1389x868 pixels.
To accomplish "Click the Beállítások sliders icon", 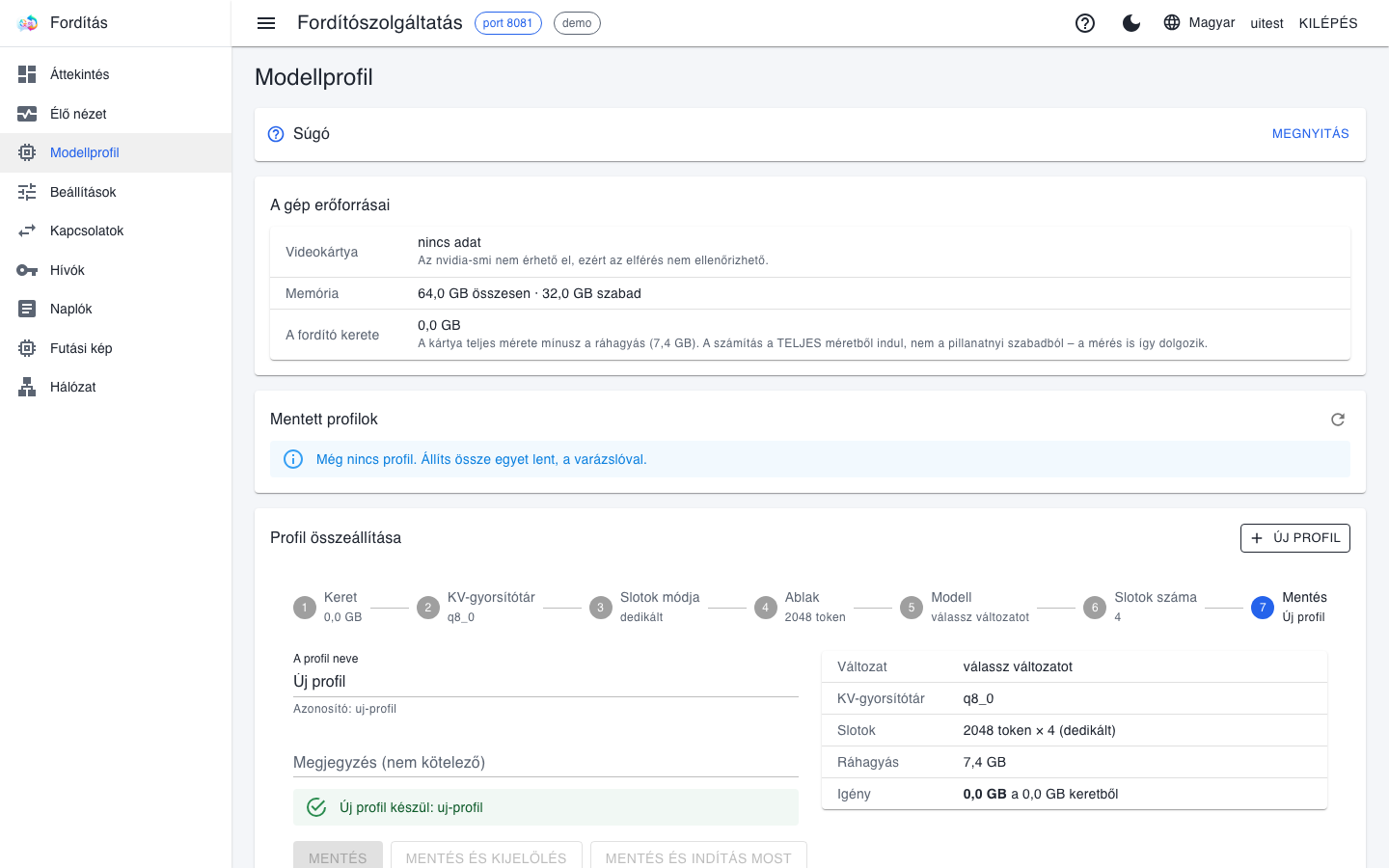I will (27, 192).
